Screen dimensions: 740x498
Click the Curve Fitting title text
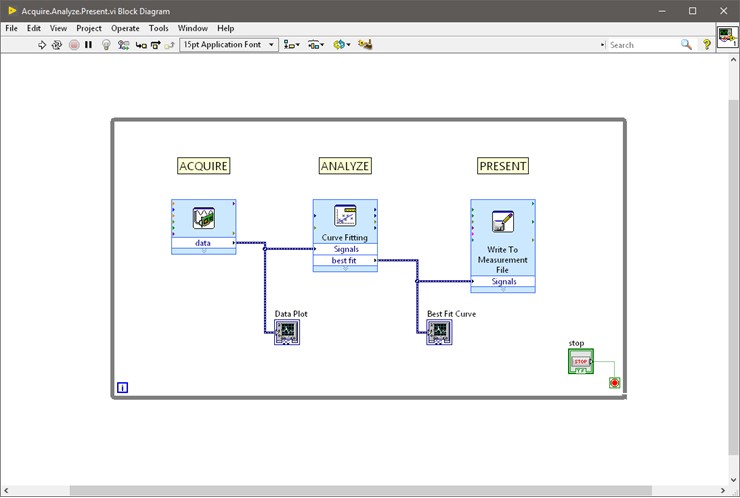[x=345, y=237]
